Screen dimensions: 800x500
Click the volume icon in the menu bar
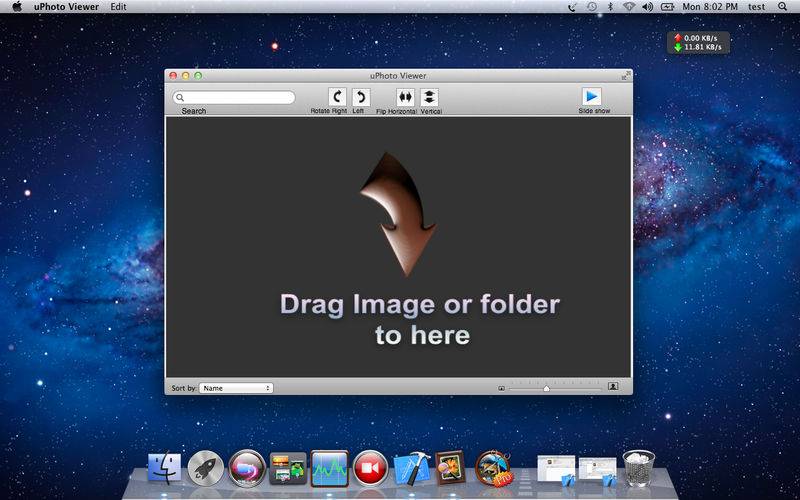click(647, 7)
